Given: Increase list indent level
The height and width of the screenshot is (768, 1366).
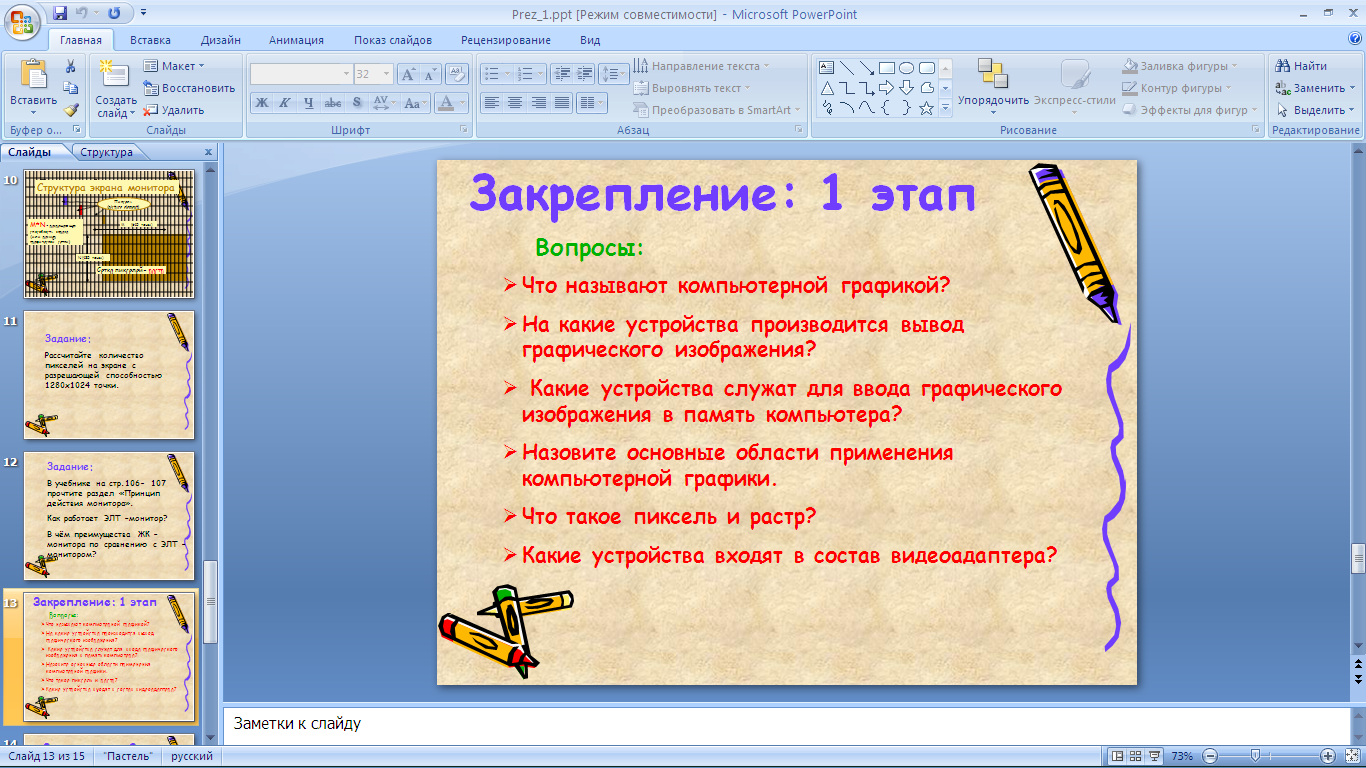Looking at the screenshot, I should (x=583, y=74).
